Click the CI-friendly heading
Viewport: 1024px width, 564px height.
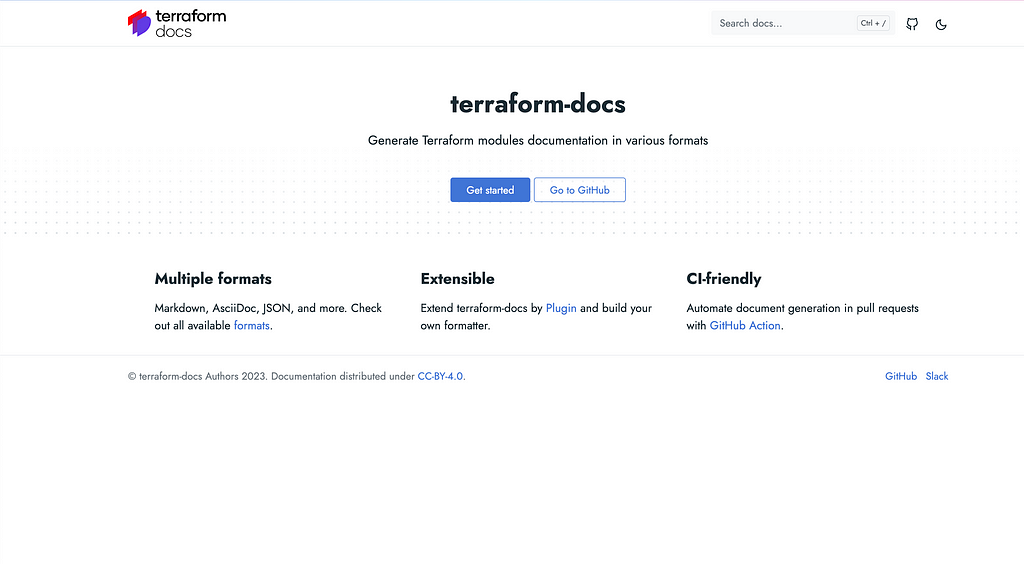click(x=724, y=279)
